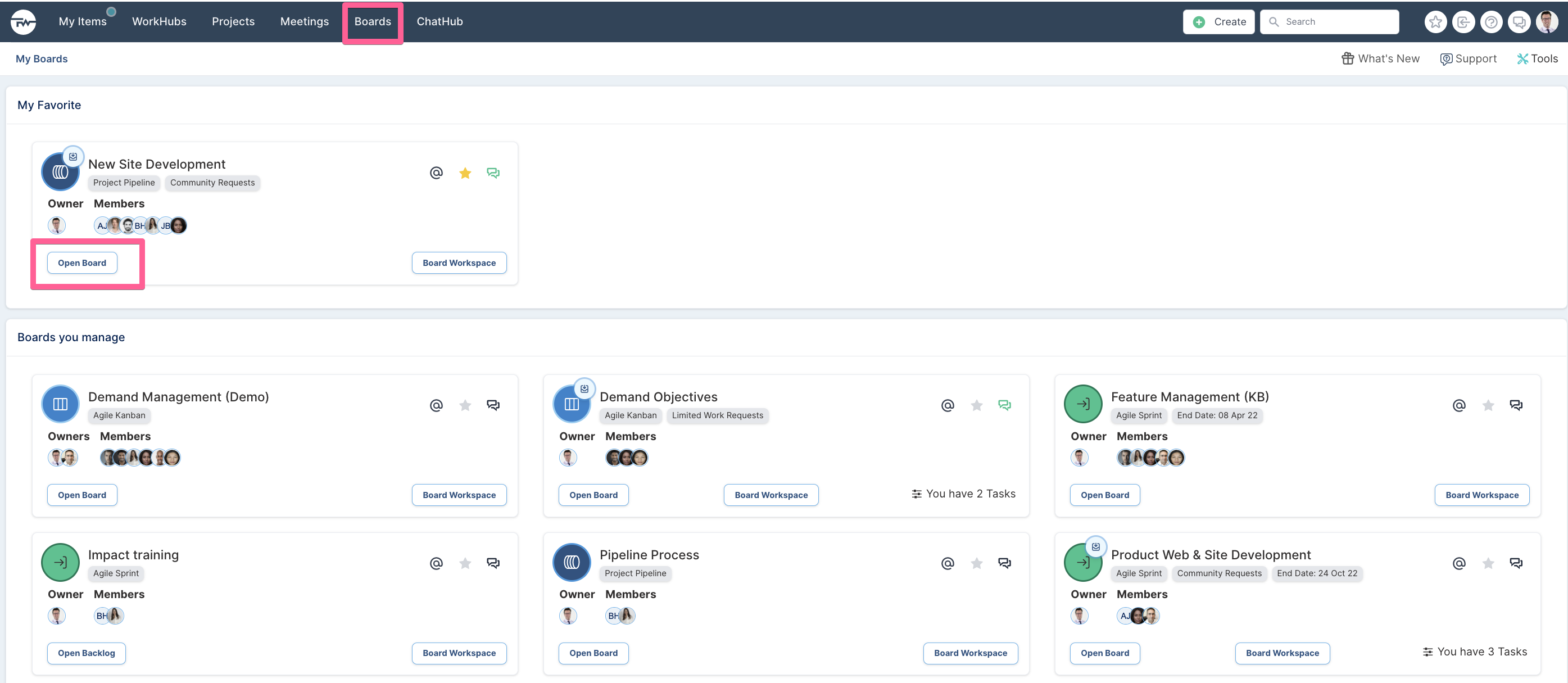Favorite the Demand Management (Demo) board

click(465, 405)
